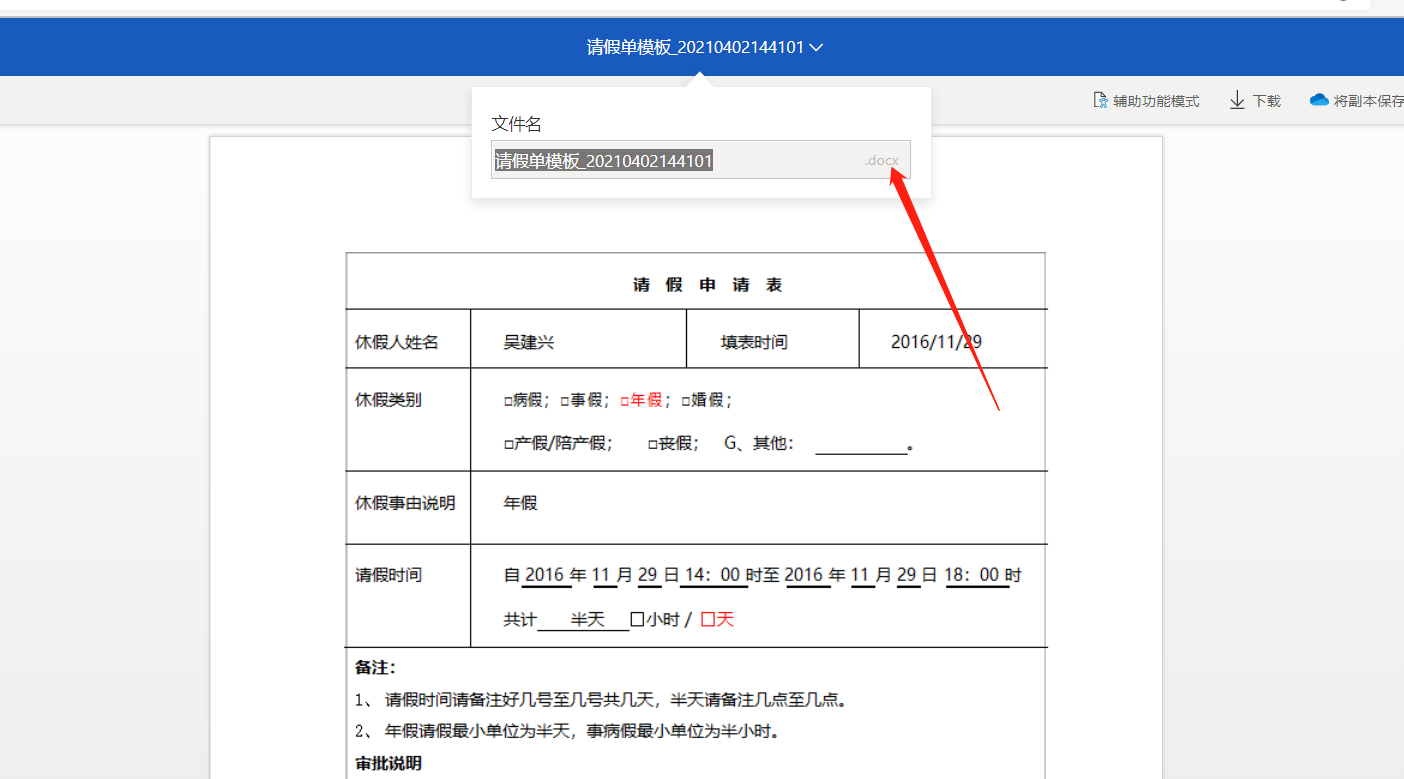This screenshot has height=779, width=1404.
Task: Collapse the filename dropdown chevron in title bar
Action: [x=816, y=47]
